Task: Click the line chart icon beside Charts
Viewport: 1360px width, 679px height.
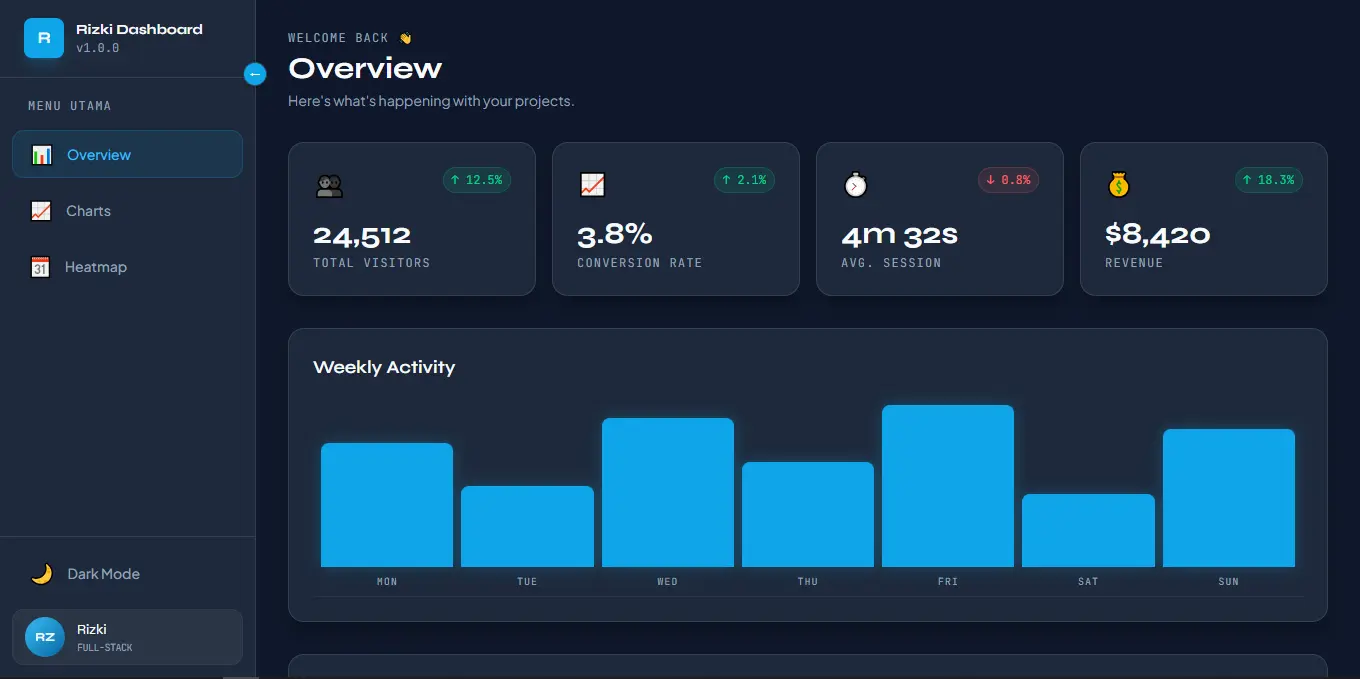Action: coord(41,211)
